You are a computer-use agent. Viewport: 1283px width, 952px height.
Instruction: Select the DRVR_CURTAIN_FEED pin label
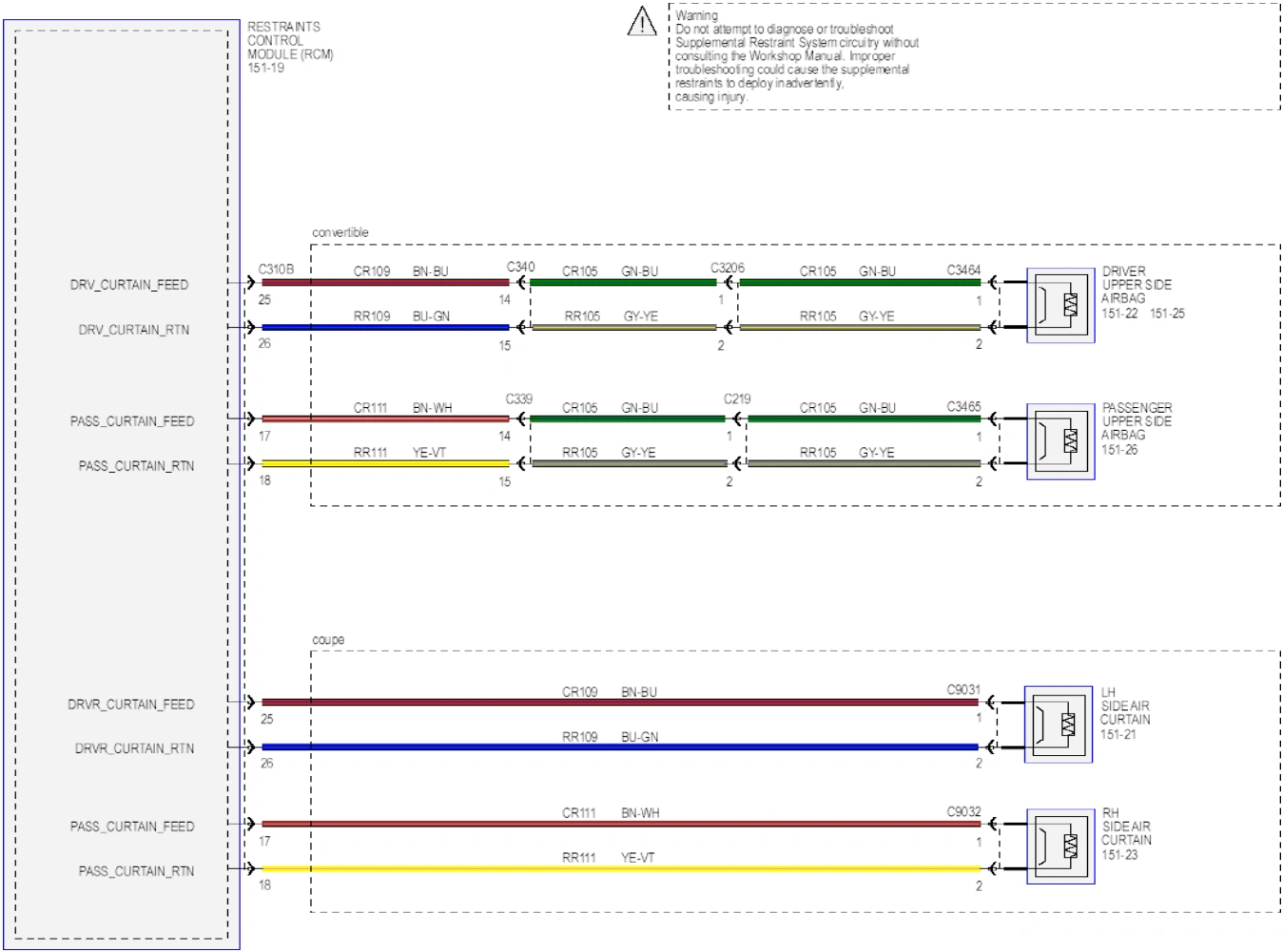(x=131, y=705)
